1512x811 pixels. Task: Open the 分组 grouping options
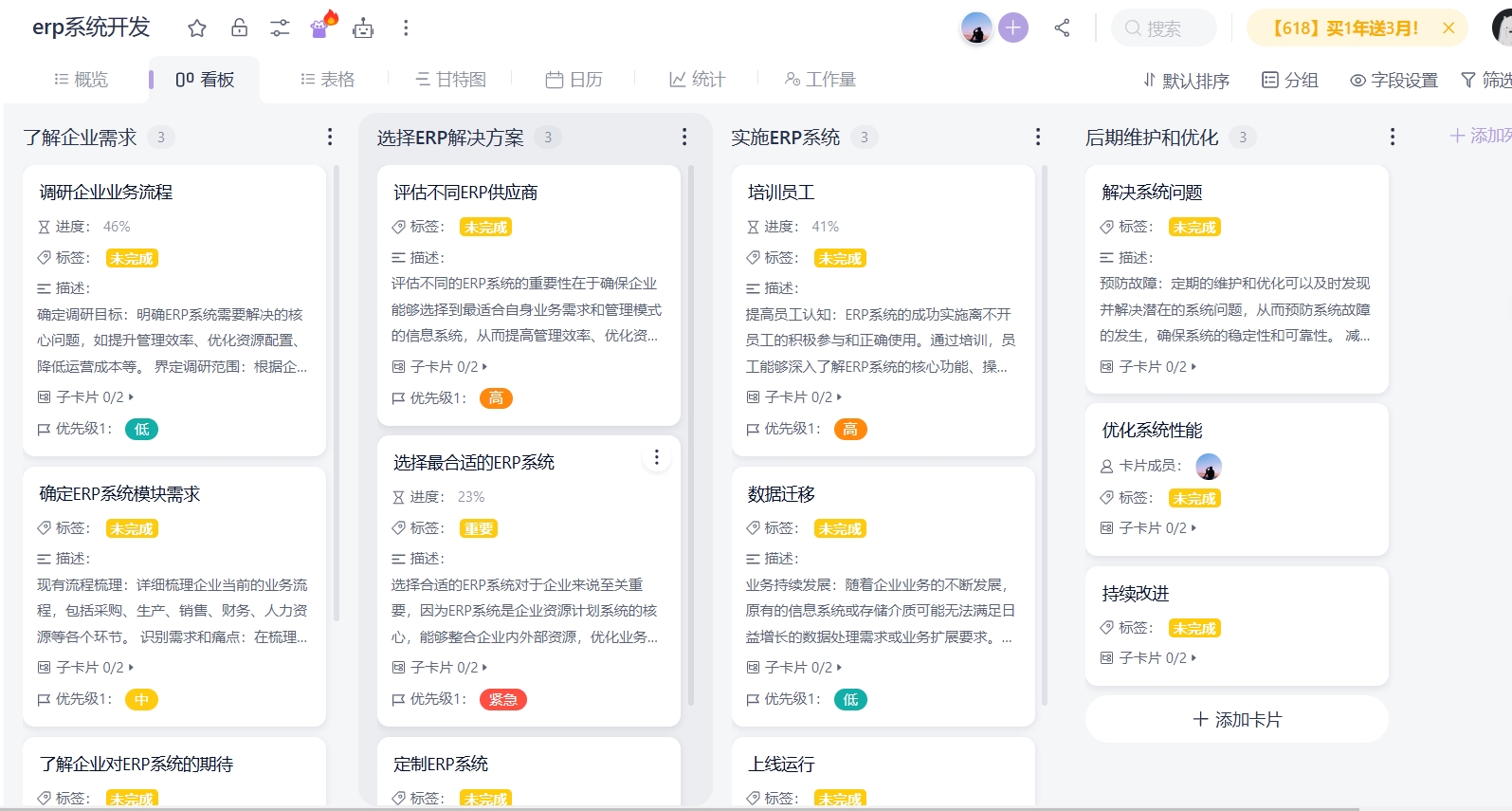[1290, 81]
